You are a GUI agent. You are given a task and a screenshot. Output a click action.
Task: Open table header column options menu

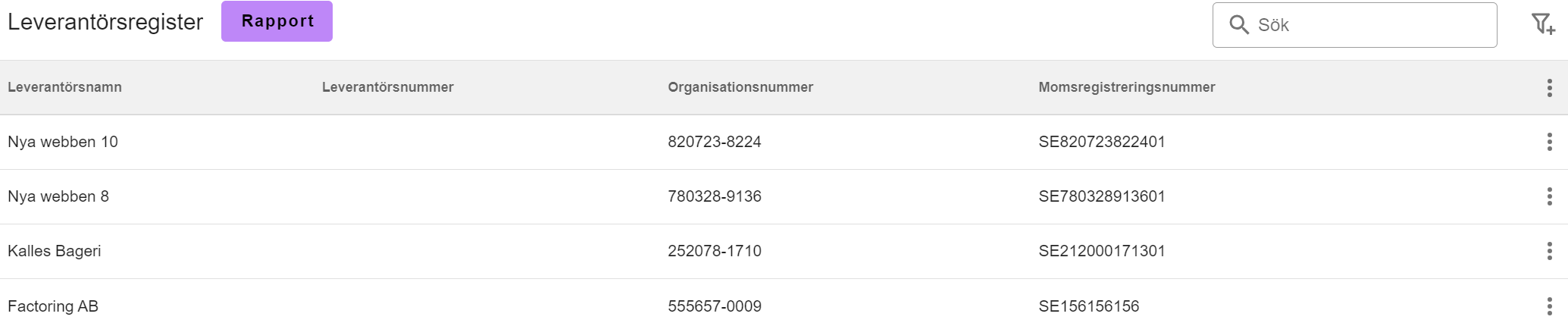1549,88
